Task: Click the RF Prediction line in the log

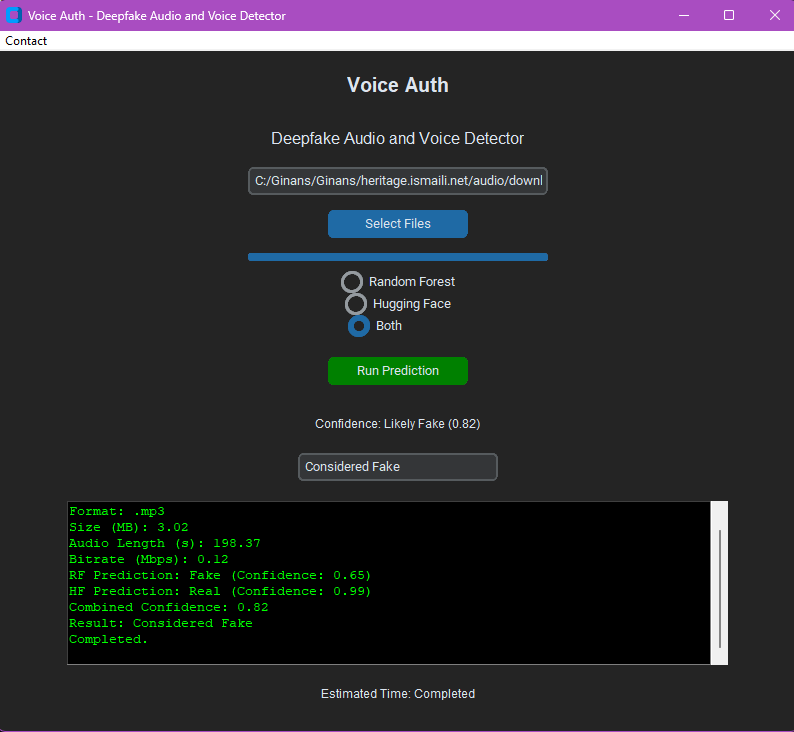Action: click(220, 576)
